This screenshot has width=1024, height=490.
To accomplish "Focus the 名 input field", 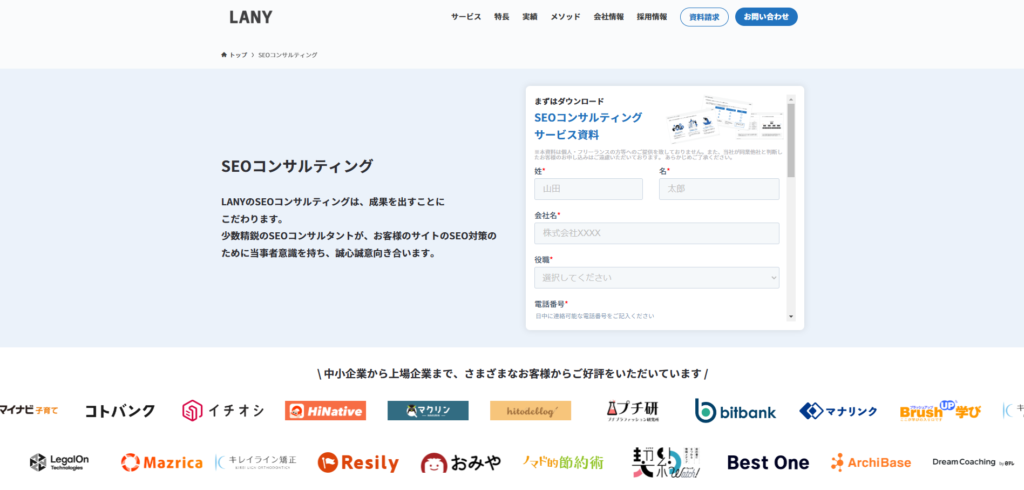I will (719, 189).
